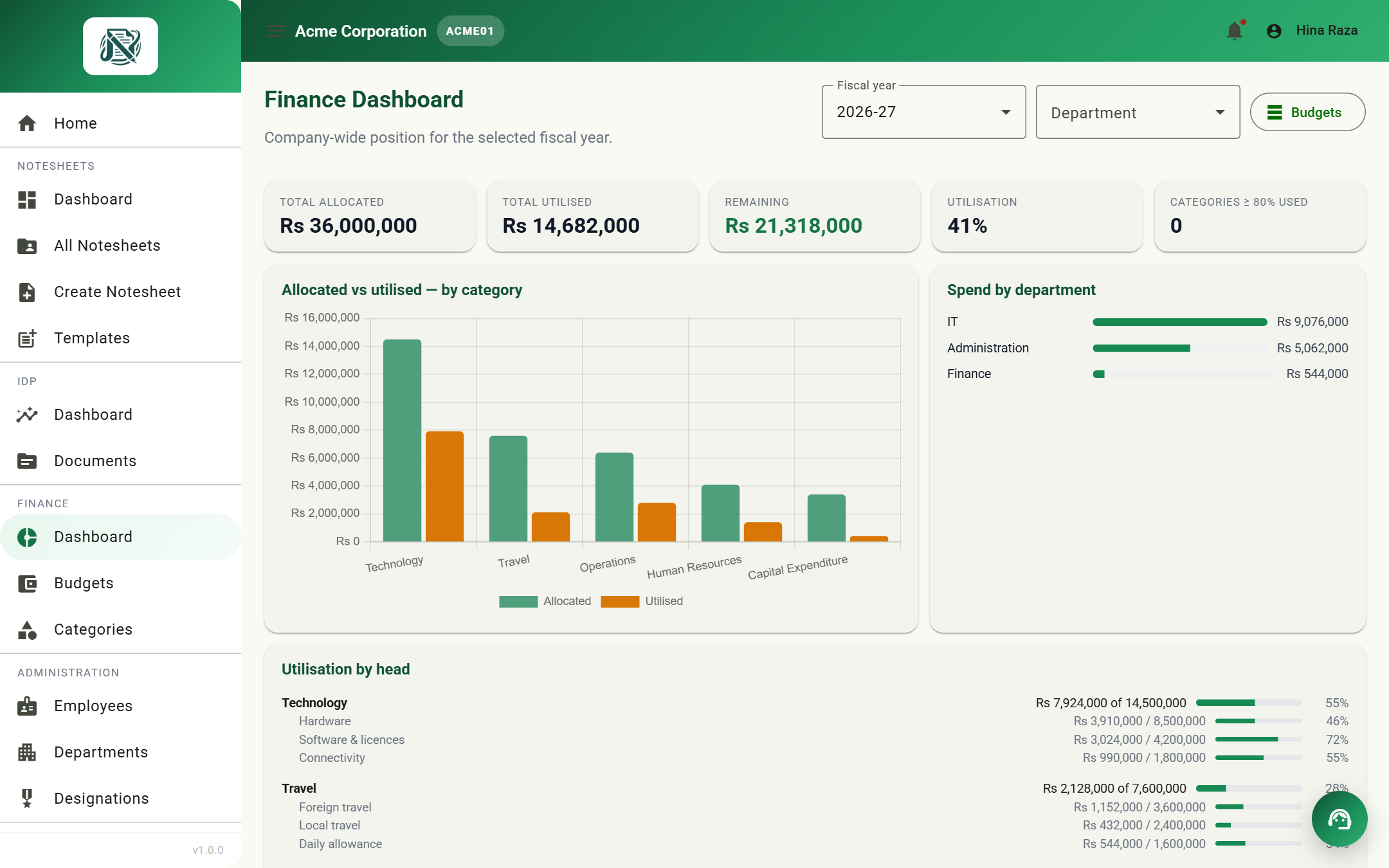1389x868 pixels.
Task: Click the Budgets wallet icon
Action: tap(27, 583)
